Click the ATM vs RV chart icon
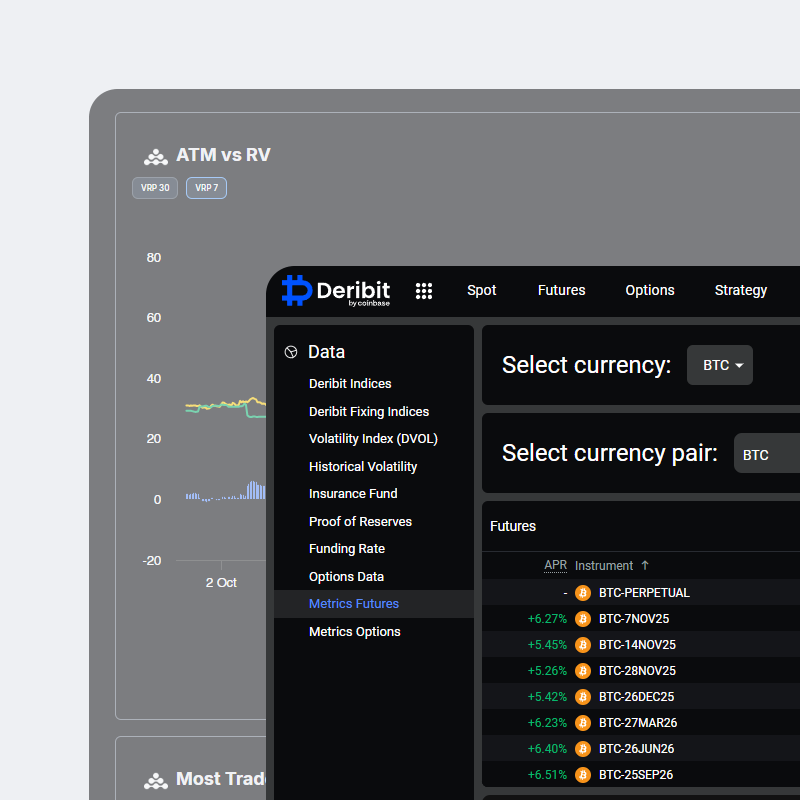The height and width of the screenshot is (800, 800). [x=155, y=156]
